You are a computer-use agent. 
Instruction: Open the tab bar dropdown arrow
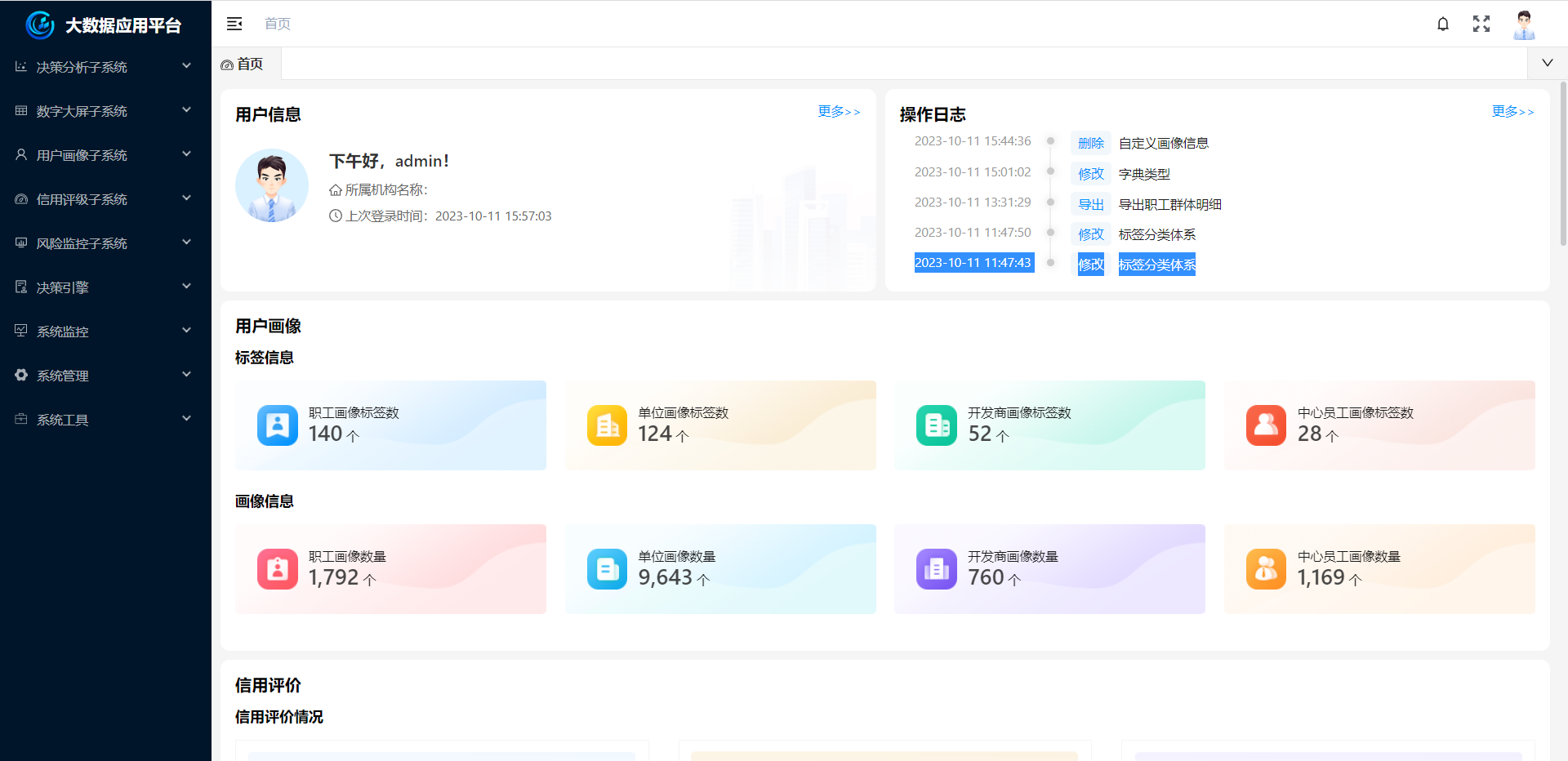tap(1547, 63)
